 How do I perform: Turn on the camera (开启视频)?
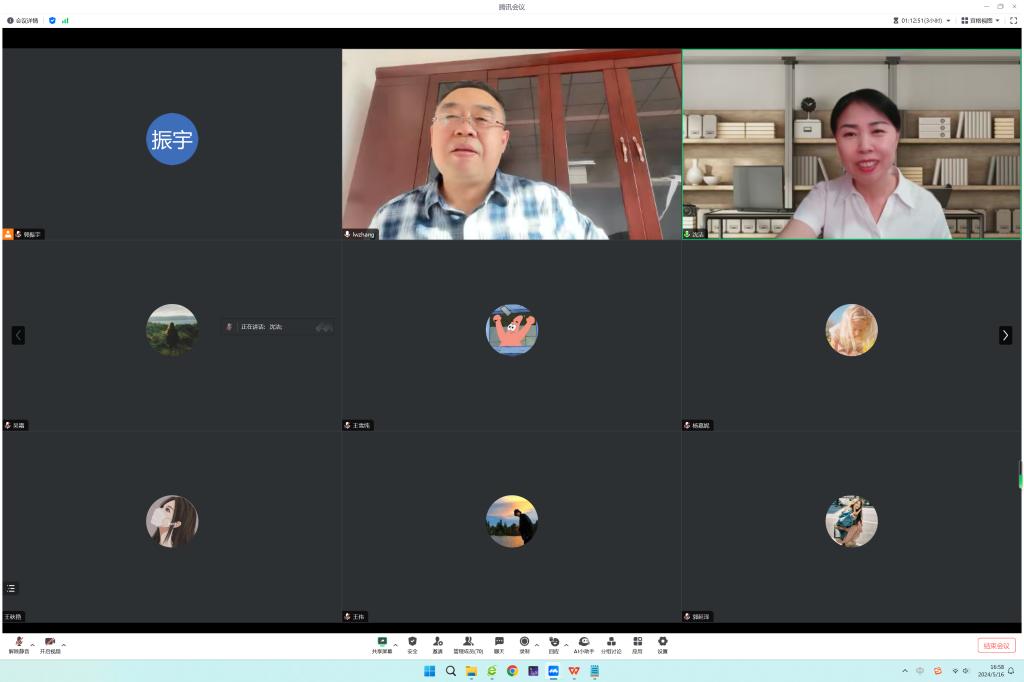tap(50, 642)
